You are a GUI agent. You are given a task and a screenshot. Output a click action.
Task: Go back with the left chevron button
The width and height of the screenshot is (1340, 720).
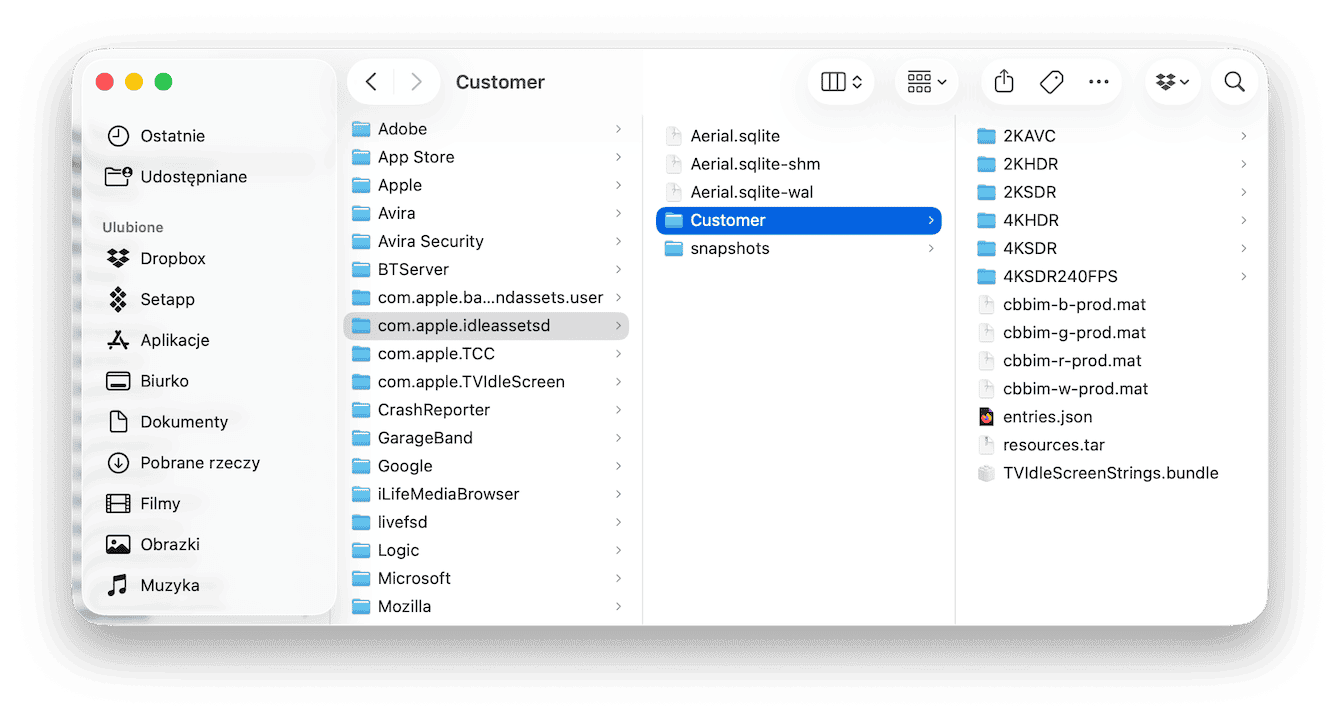[x=371, y=82]
